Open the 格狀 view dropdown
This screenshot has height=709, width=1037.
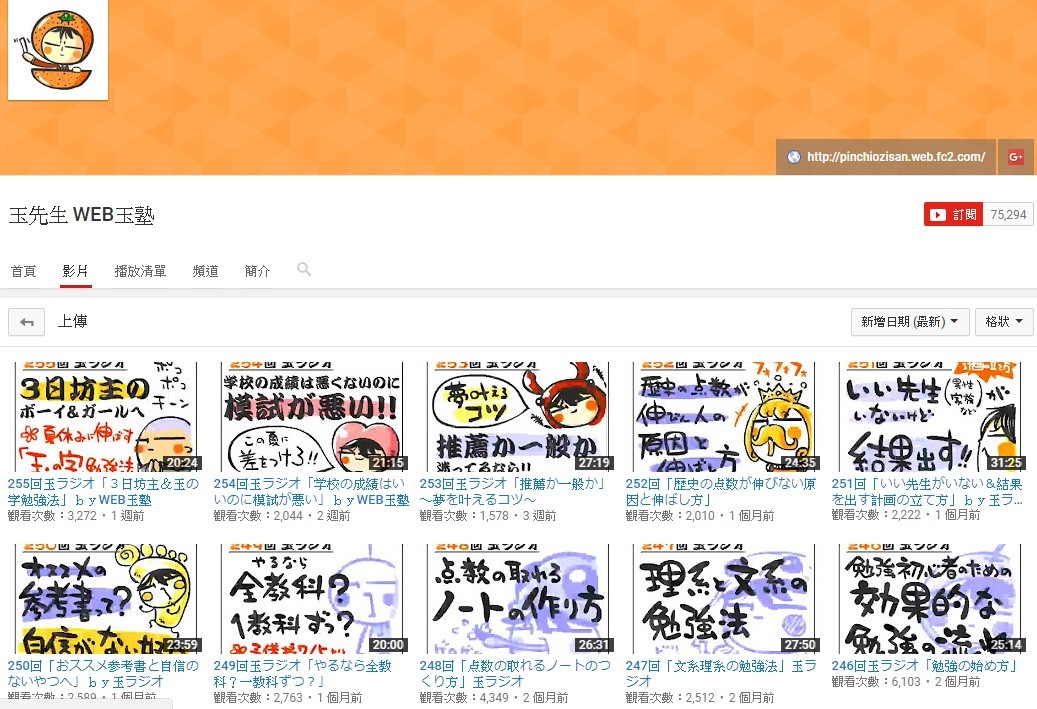(1004, 322)
